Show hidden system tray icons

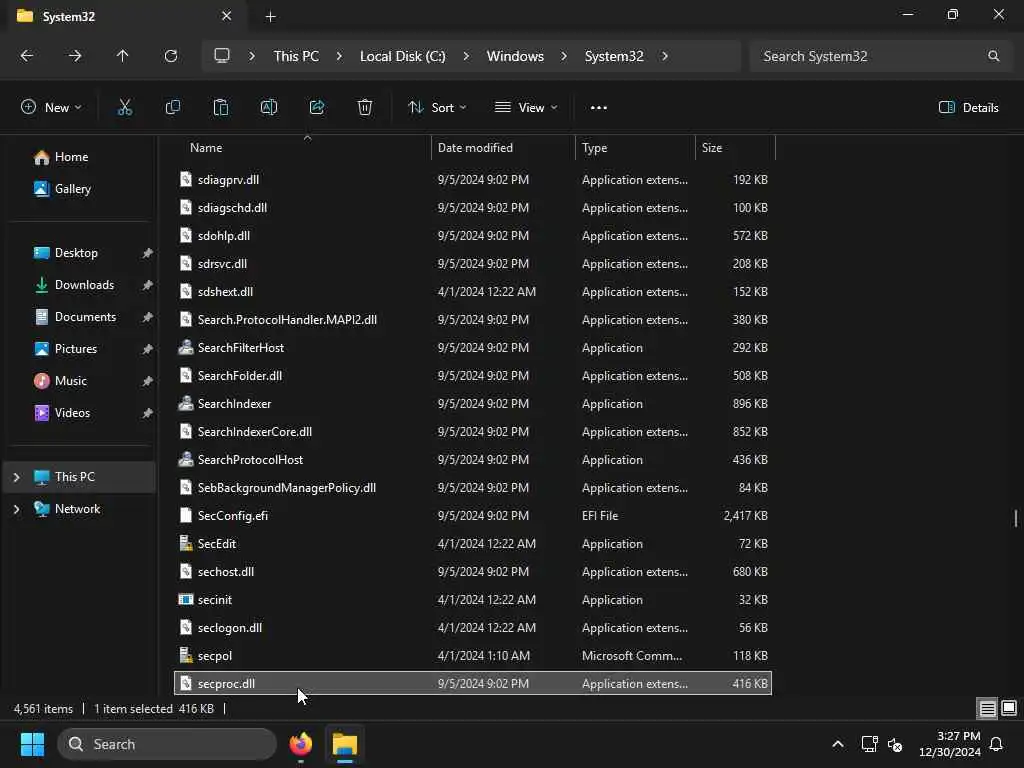[x=838, y=744]
